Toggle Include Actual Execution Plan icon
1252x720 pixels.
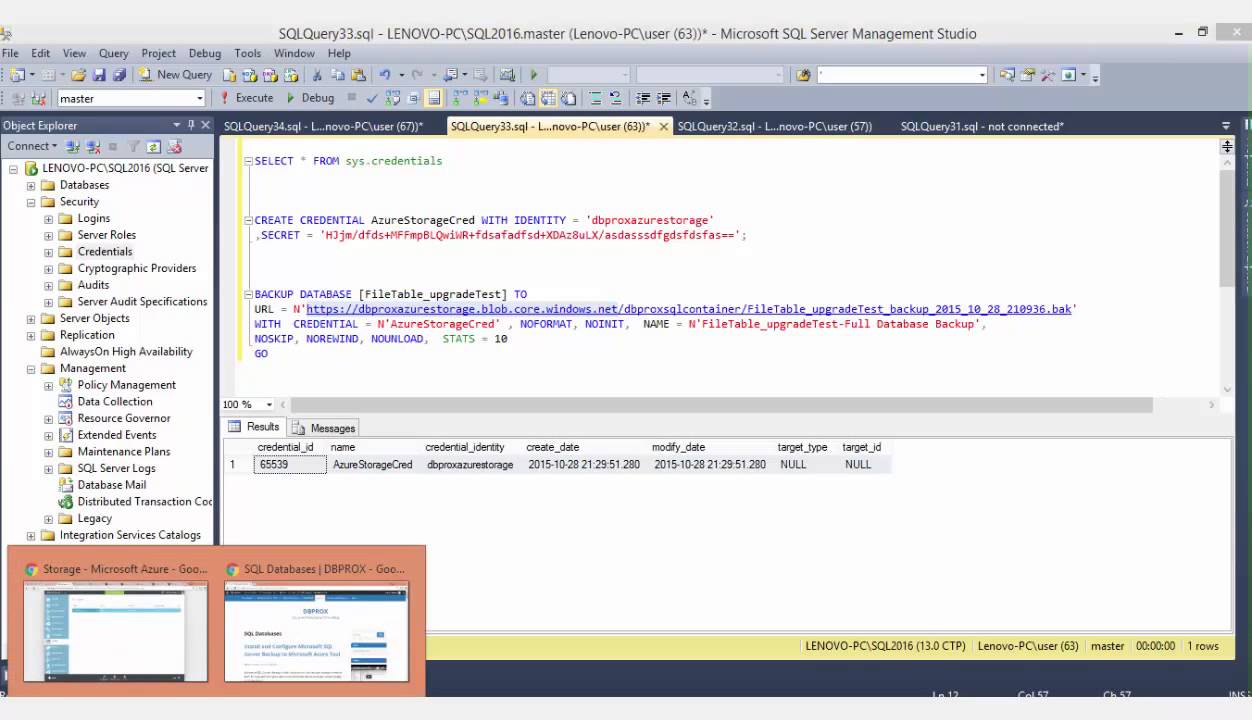(460, 98)
